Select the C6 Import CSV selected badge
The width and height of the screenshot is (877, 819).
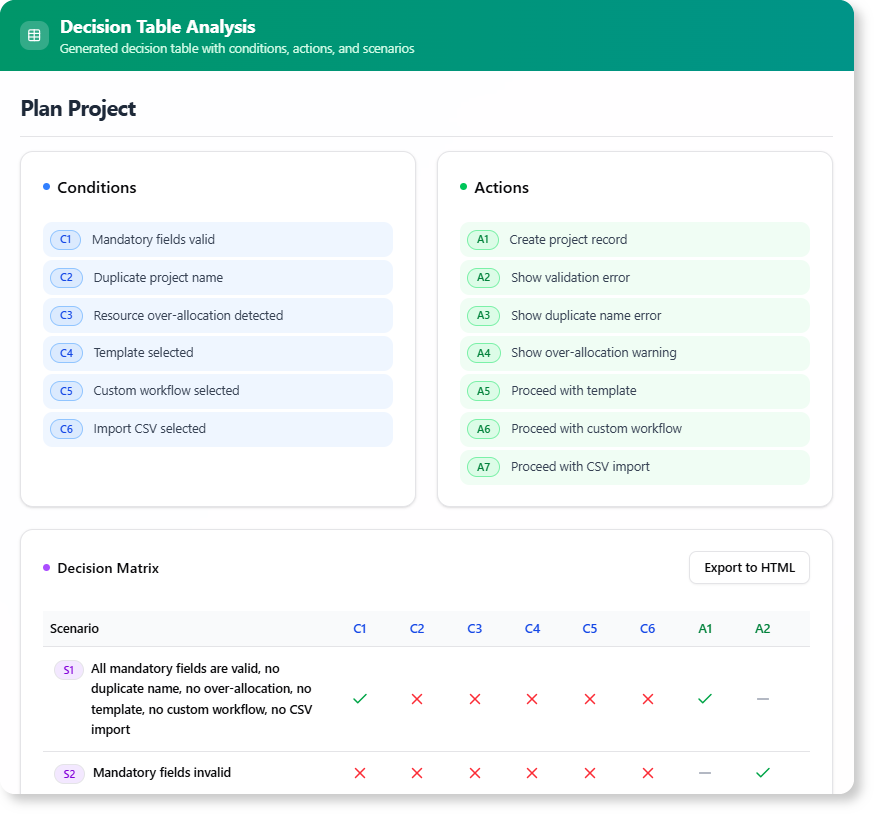click(66, 428)
